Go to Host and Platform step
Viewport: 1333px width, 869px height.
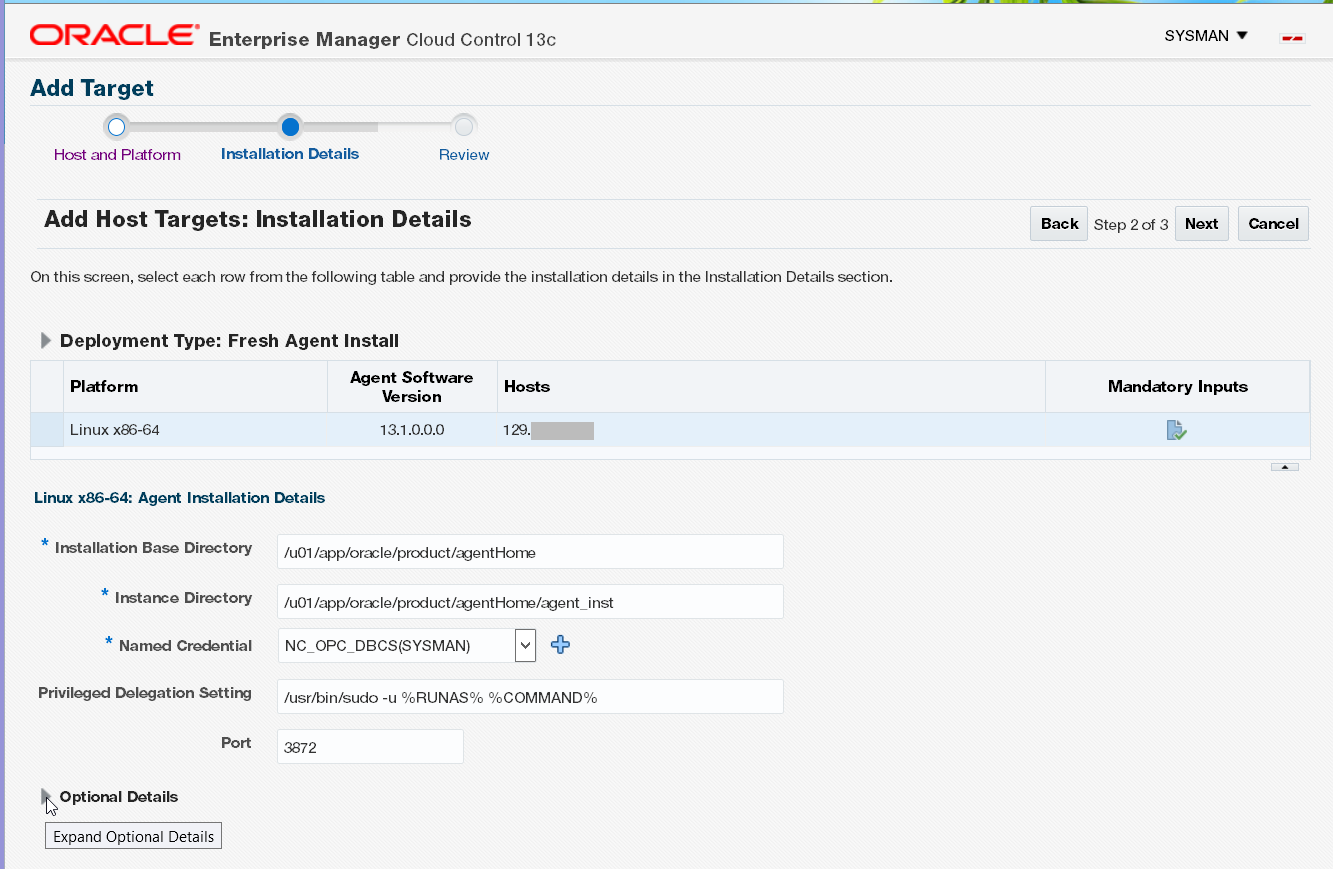[x=117, y=155]
